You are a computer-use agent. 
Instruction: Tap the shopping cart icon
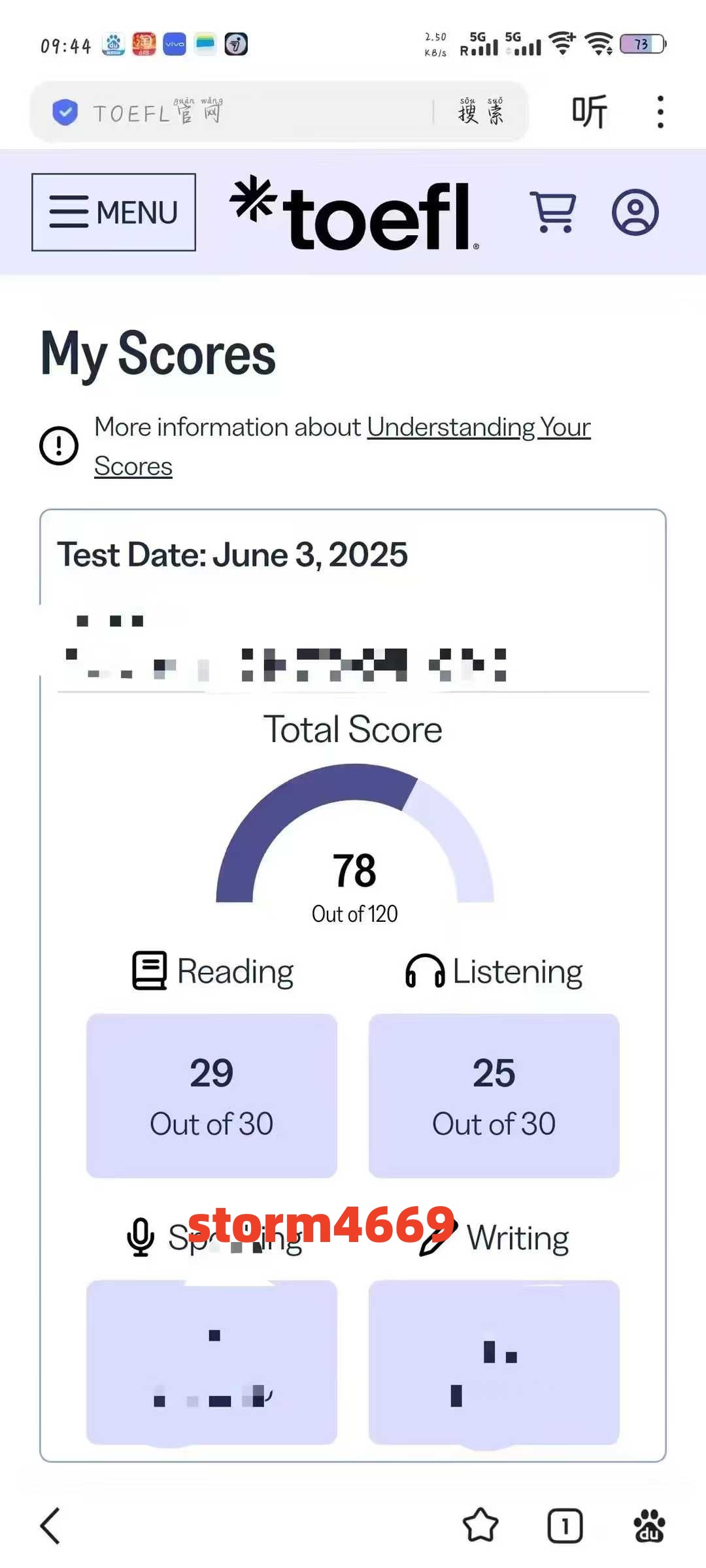coord(553,212)
